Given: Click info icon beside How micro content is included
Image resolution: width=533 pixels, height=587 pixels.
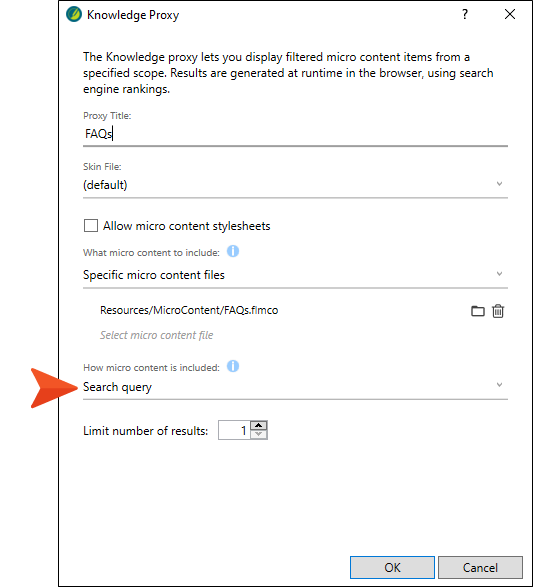Looking at the screenshot, I should coord(233,366).
